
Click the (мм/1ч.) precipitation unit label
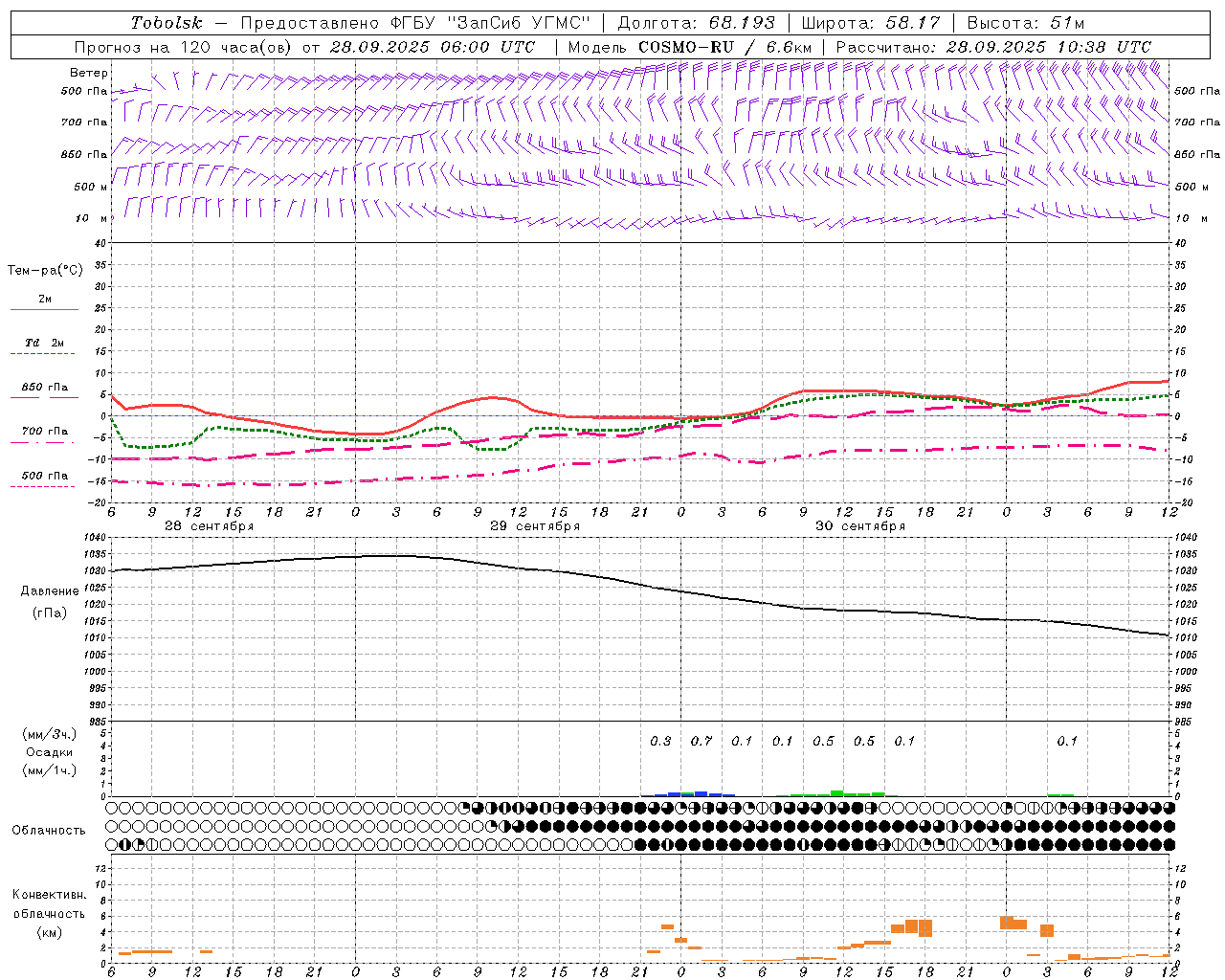[x=49, y=770]
